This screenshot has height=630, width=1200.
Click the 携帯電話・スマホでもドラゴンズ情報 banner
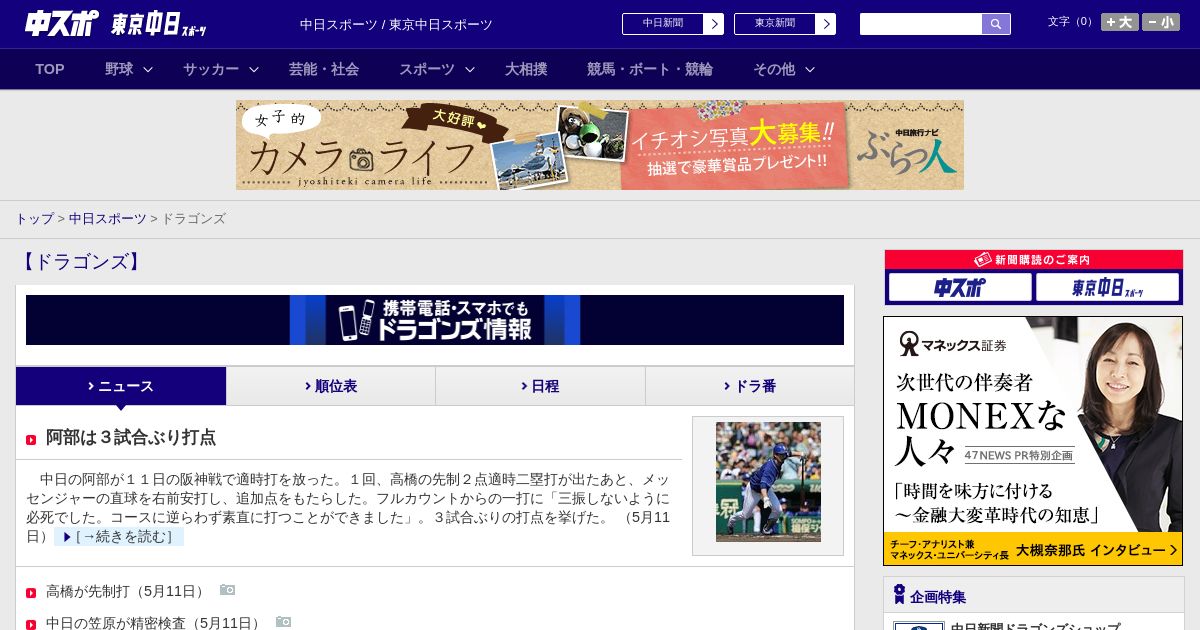point(435,320)
